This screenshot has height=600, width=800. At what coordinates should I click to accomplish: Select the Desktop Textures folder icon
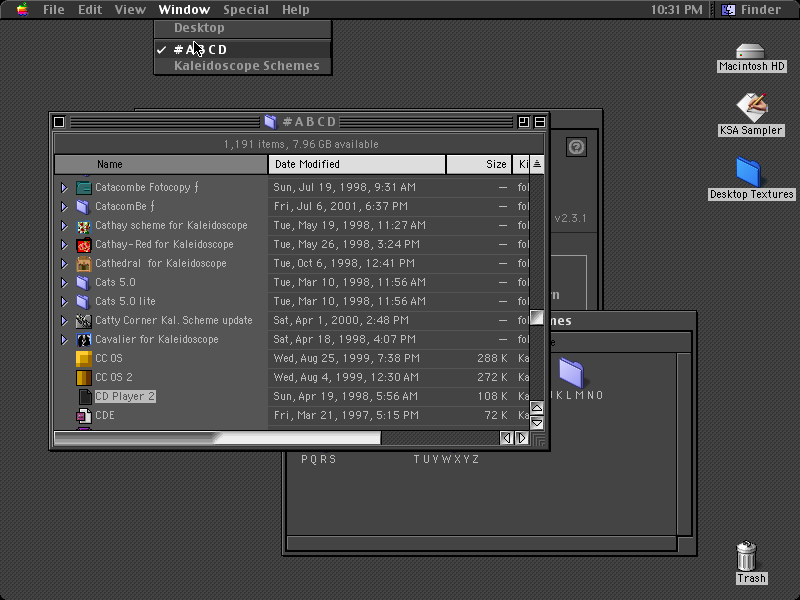tap(748, 171)
